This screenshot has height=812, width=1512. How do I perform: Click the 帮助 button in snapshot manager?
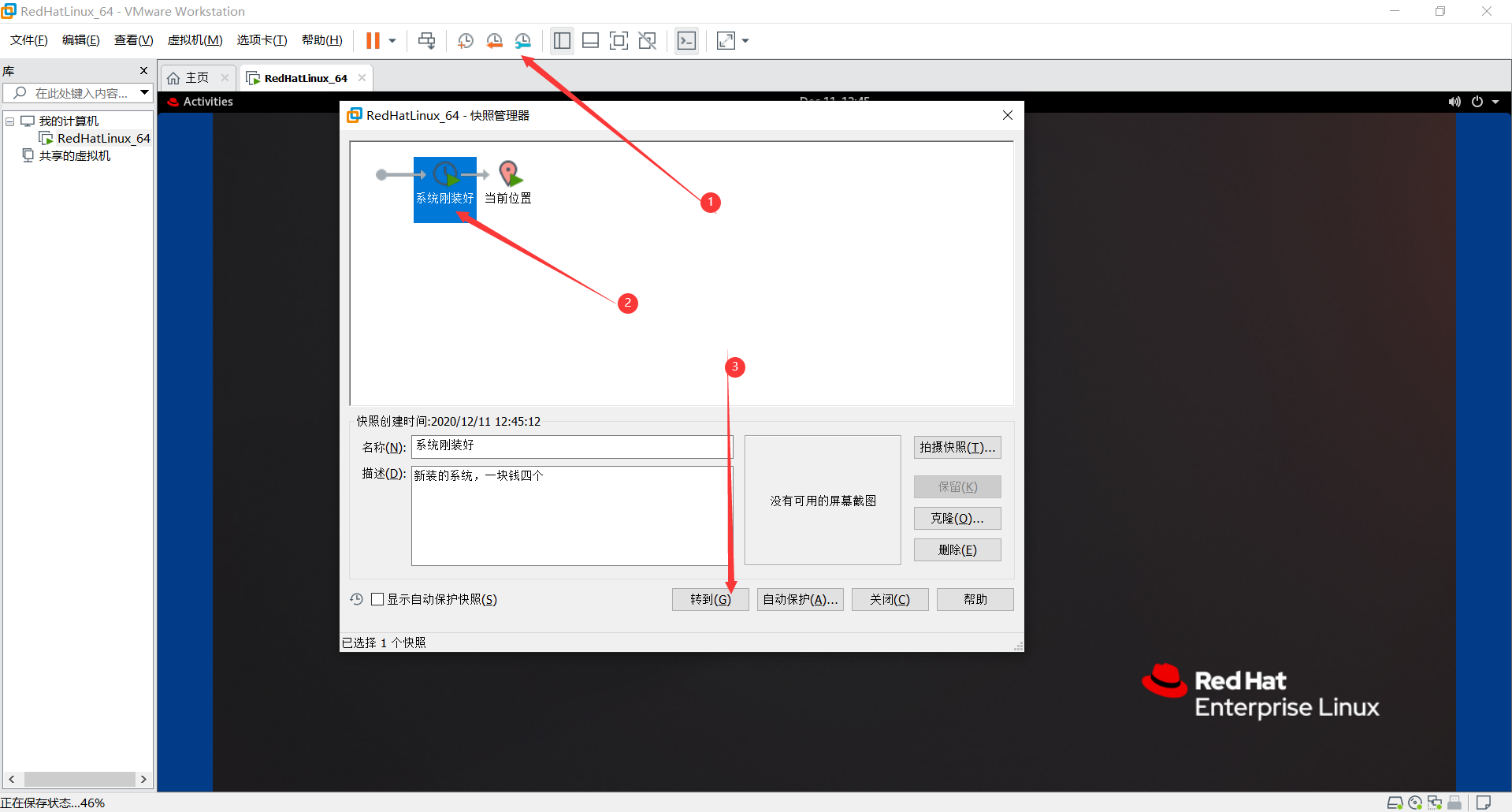tap(975, 600)
